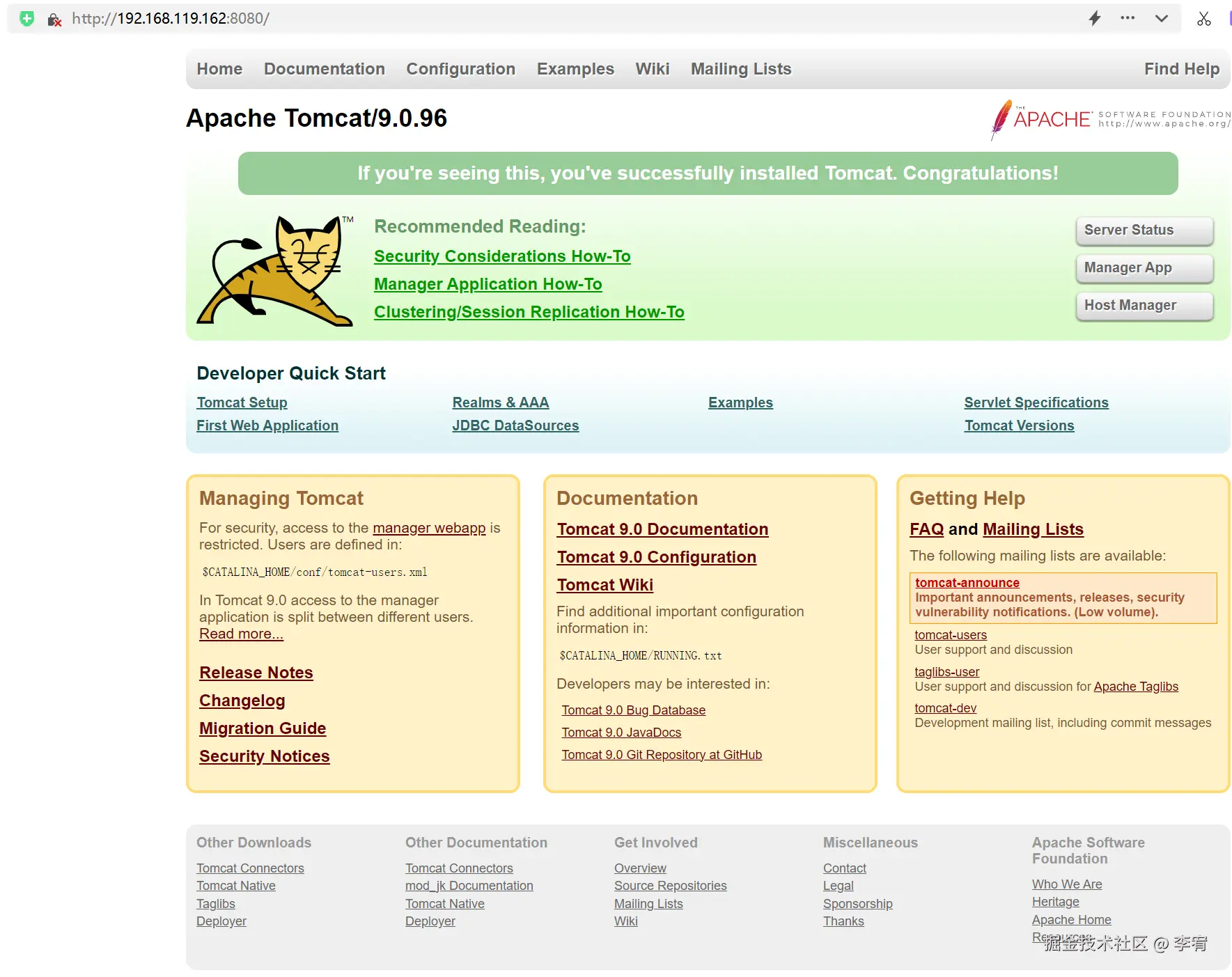Open mod_jk Documentation link
The width and height of the screenshot is (1232, 977).
pyautogui.click(x=469, y=886)
